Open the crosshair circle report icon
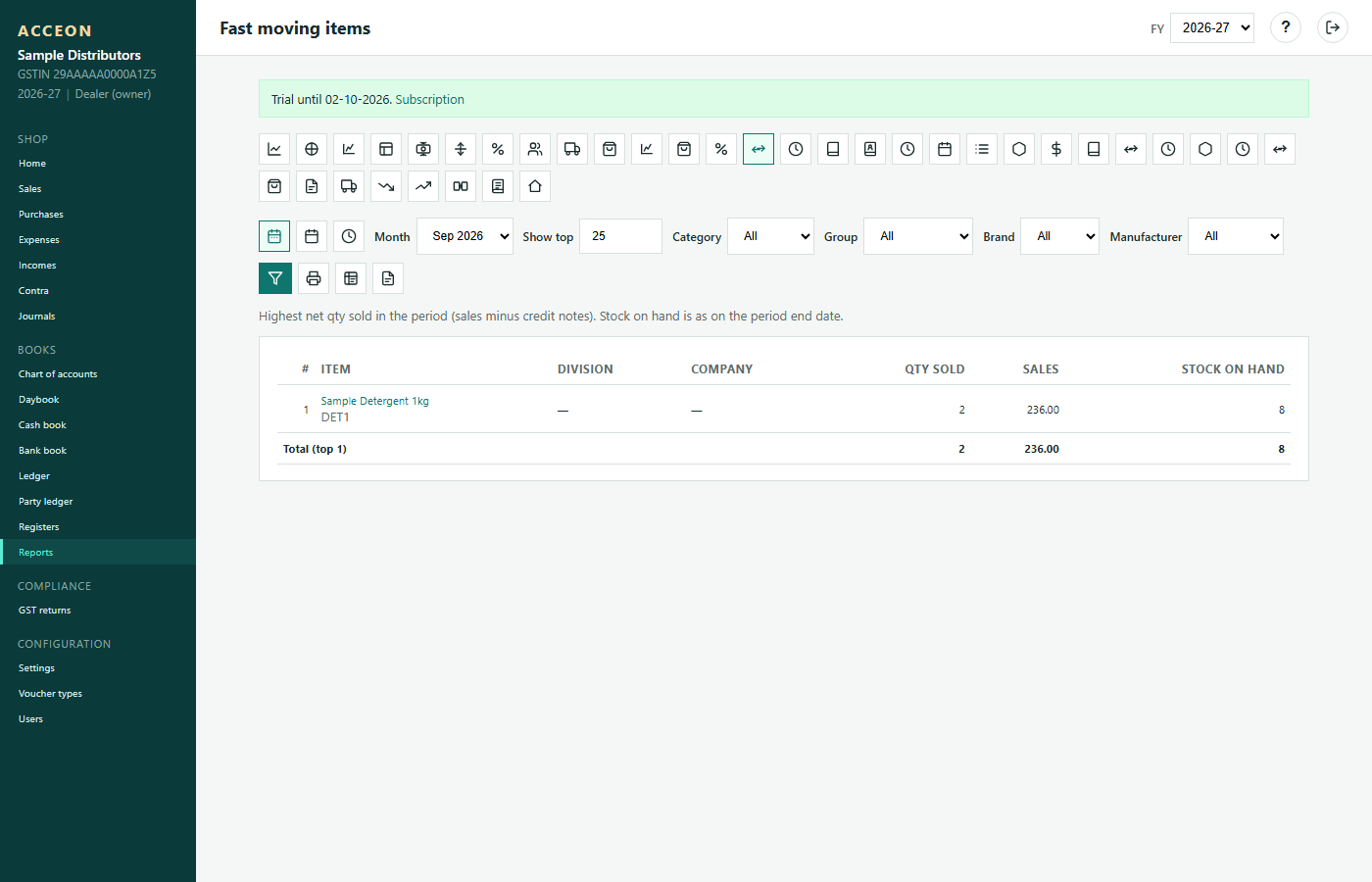 (312, 149)
